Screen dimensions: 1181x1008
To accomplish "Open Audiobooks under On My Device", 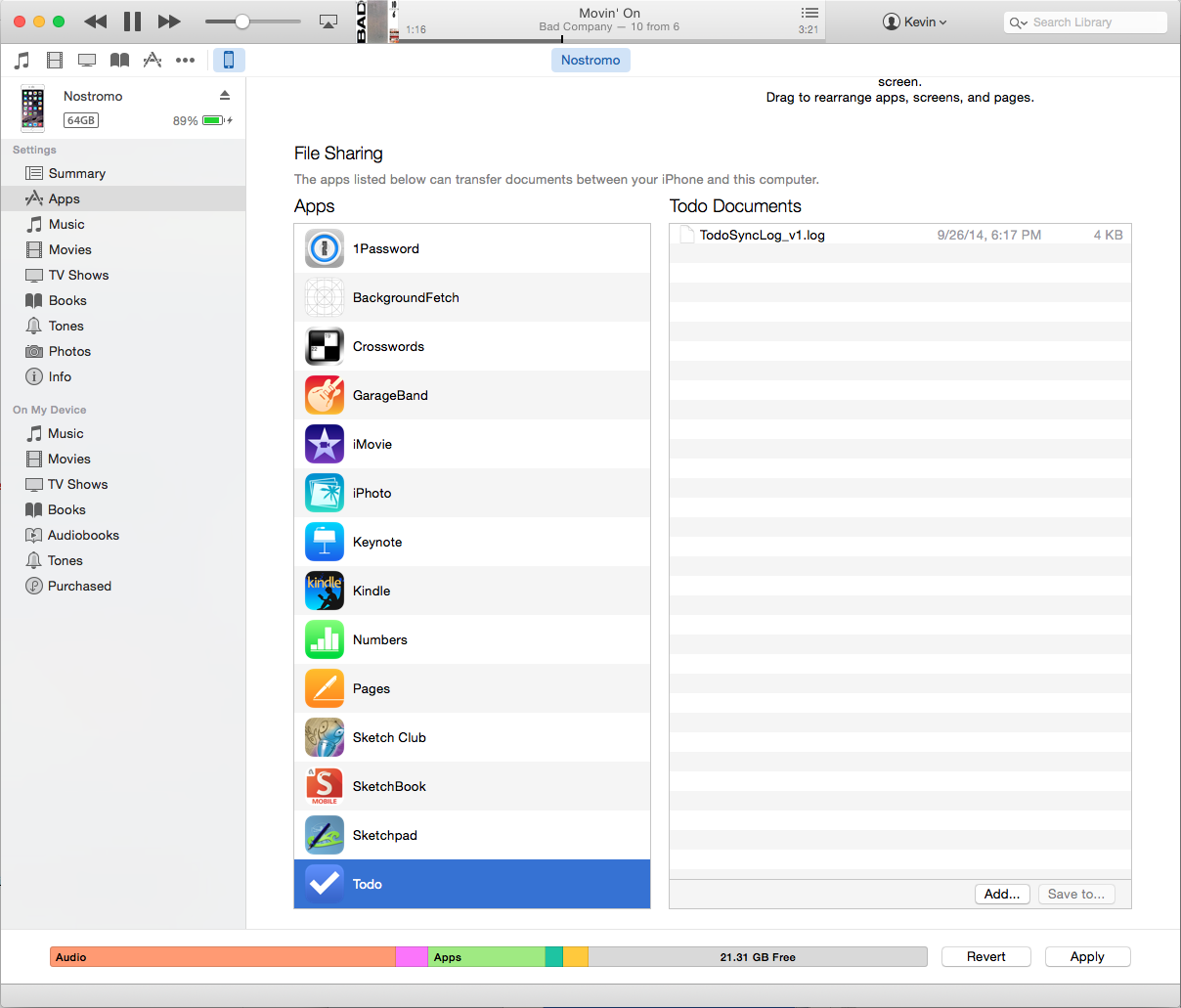I will coord(122,535).
